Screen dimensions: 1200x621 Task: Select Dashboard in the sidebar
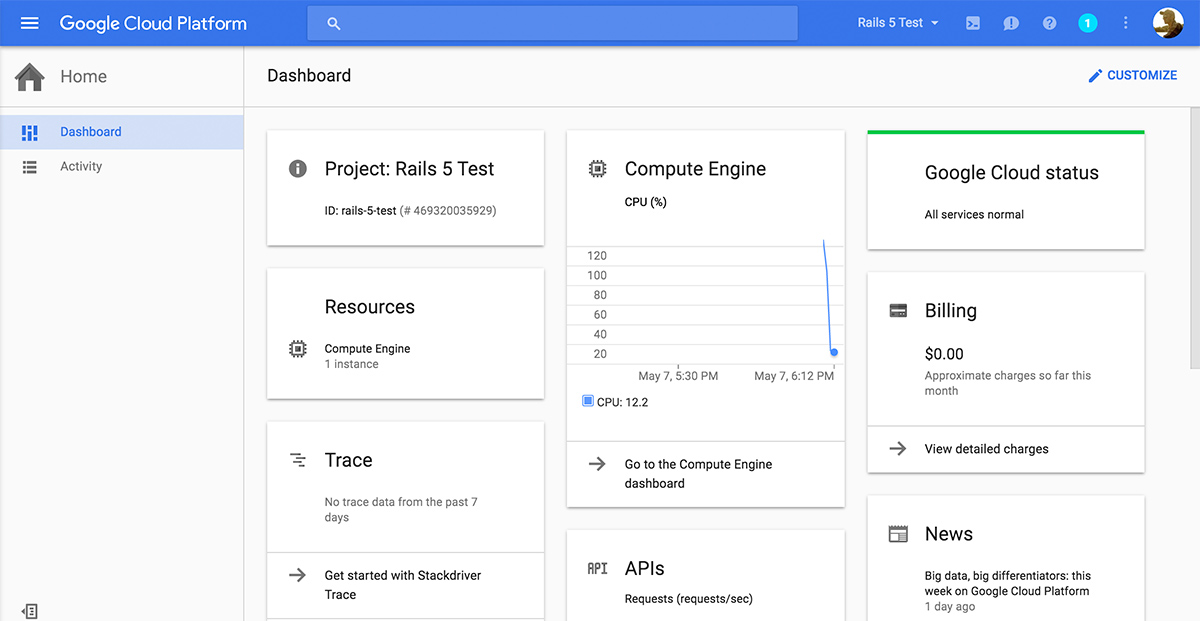click(121, 132)
